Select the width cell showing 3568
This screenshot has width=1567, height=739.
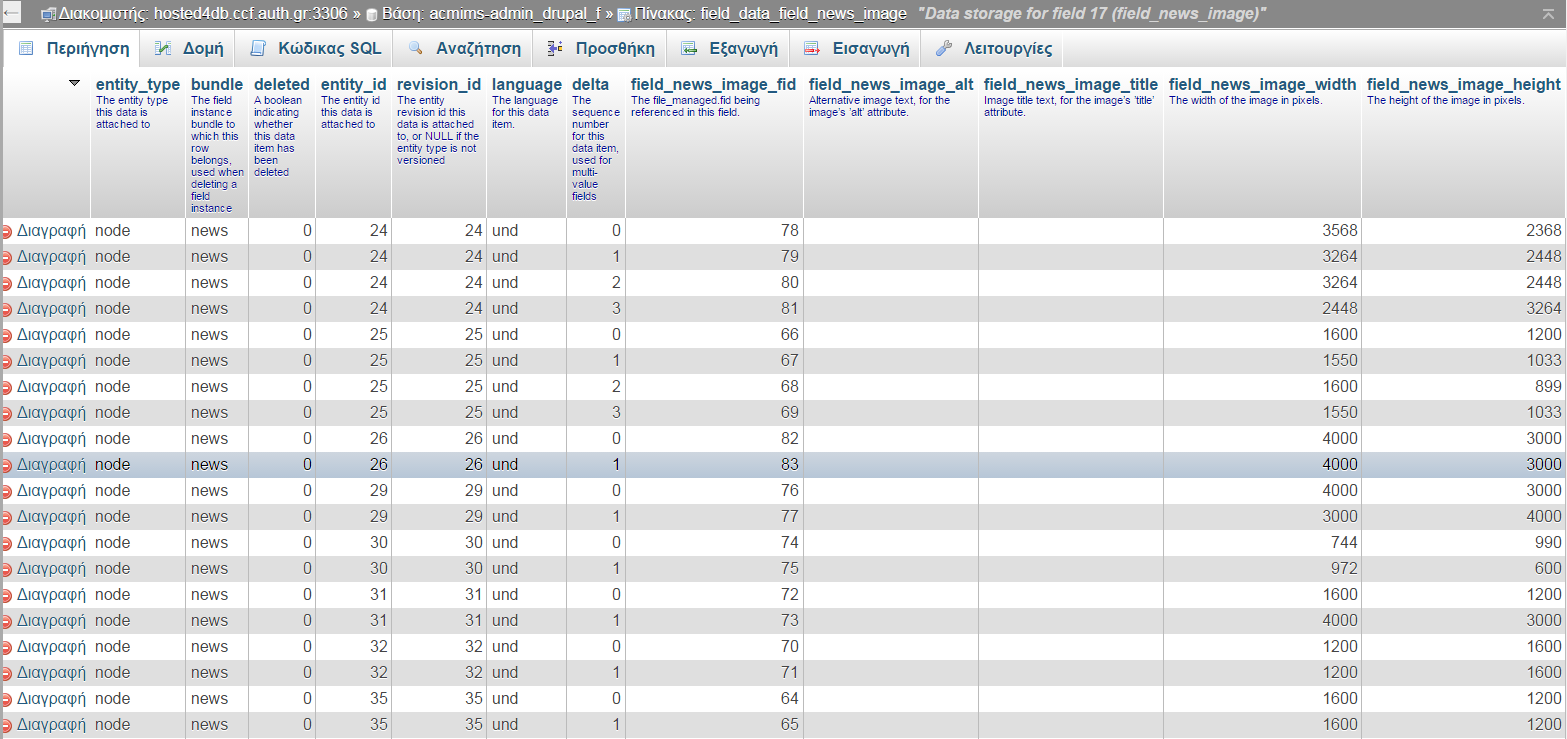tap(1262, 230)
